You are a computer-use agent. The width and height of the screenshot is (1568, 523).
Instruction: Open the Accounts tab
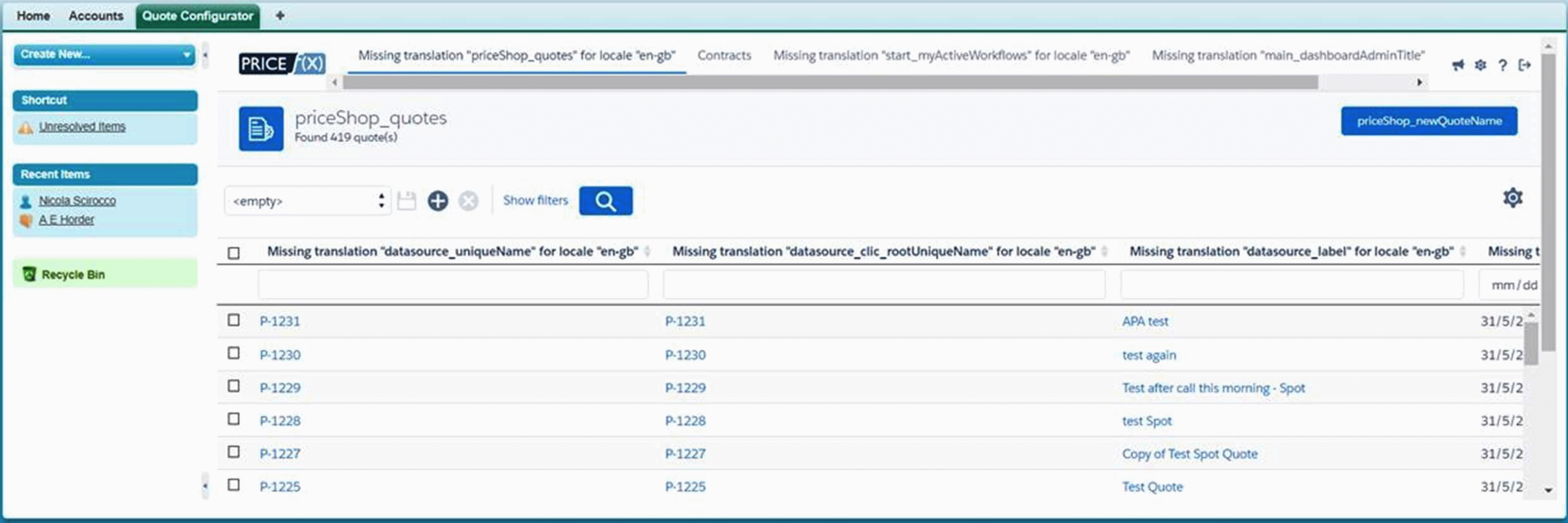pos(95,16)
